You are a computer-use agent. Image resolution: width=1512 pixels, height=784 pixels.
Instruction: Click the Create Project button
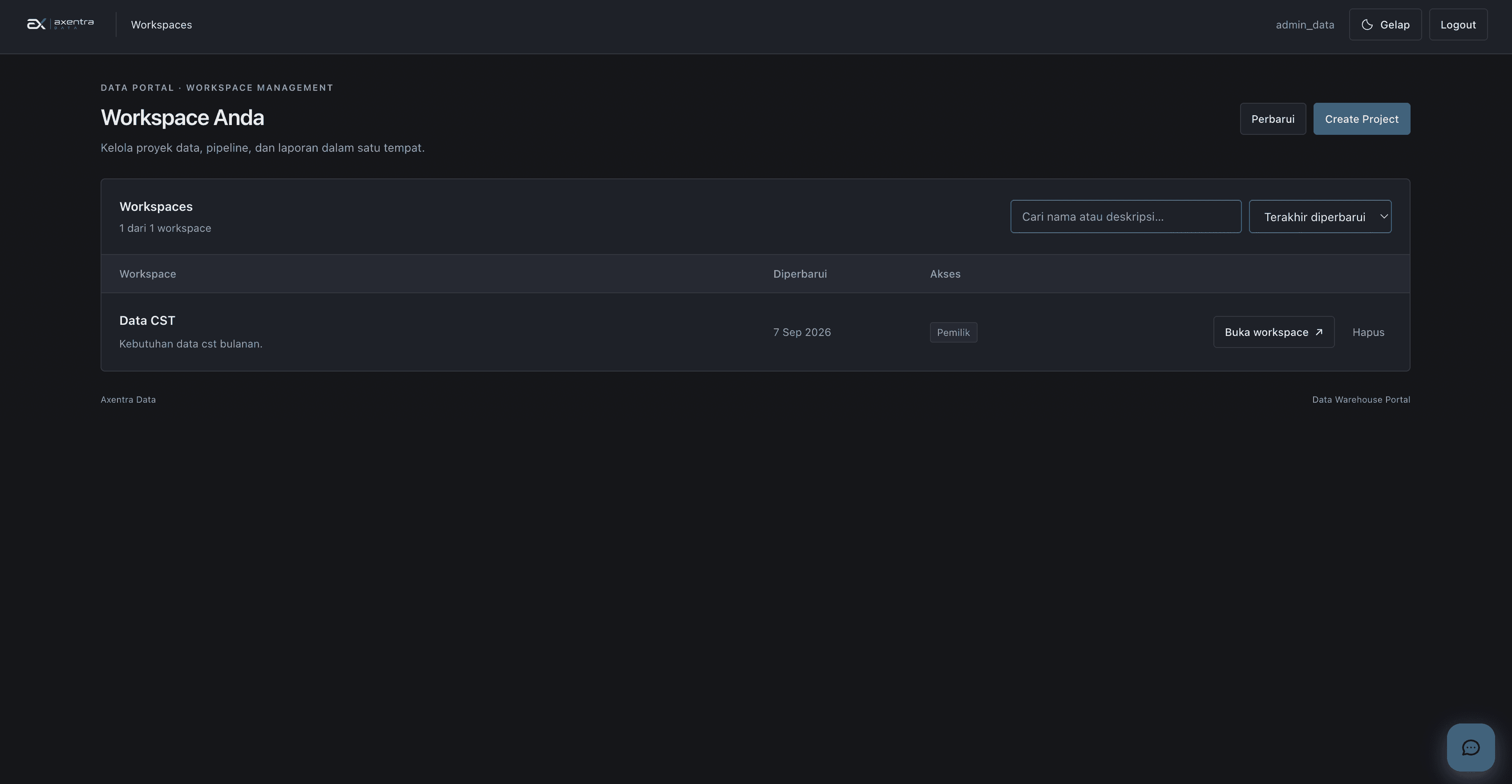[x=1362, y=119]
